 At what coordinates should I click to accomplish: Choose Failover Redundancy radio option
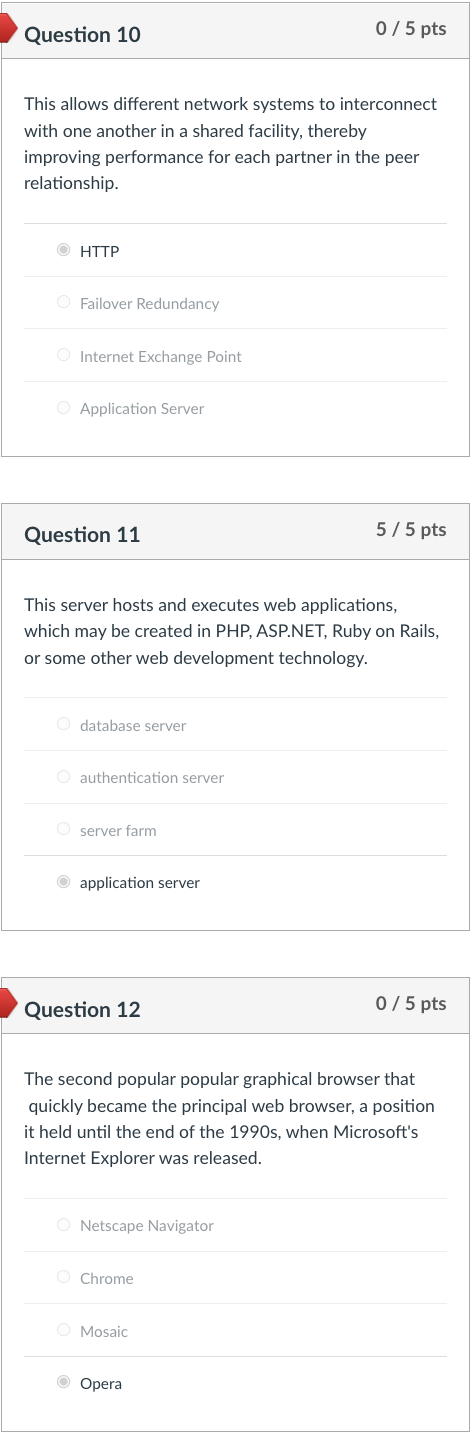64,303
